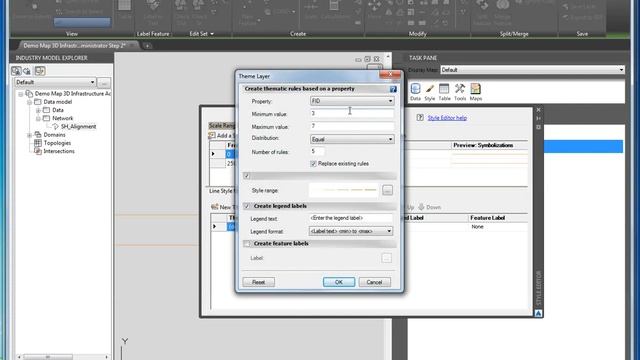This screenshot has width=640, height=360.
Task: Click second Industry Model Explorer toolbar icon
Action: pyautogui.click(x=27, y=71)
